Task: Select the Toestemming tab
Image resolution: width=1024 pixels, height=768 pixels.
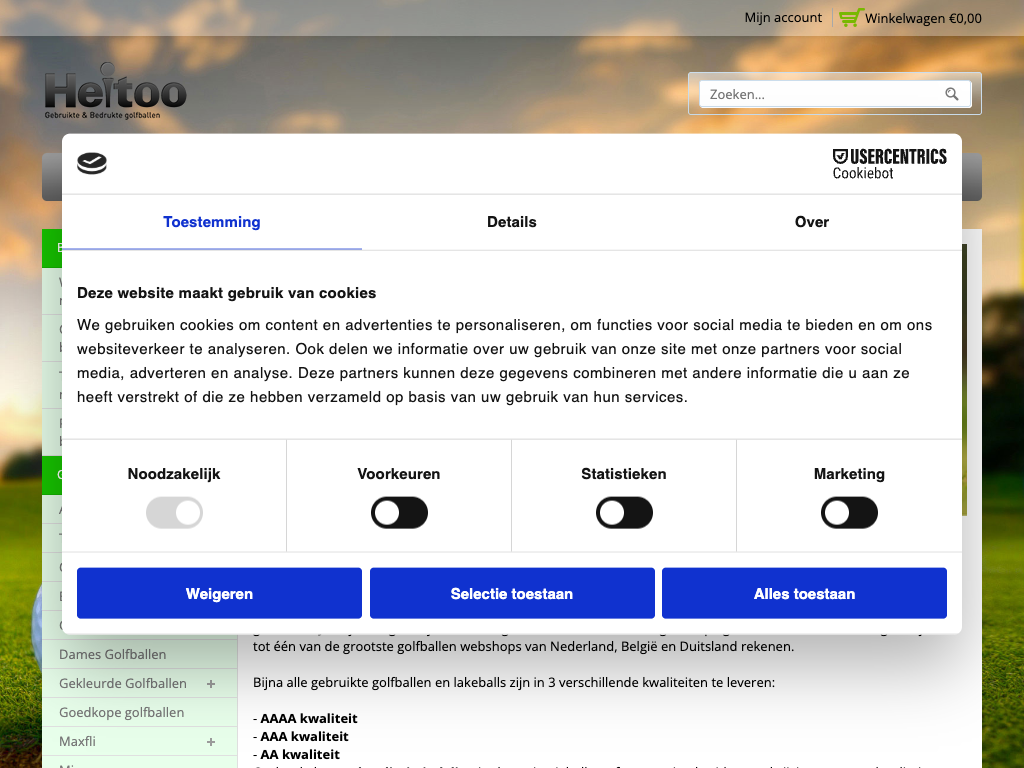Action: coord(212,222)
